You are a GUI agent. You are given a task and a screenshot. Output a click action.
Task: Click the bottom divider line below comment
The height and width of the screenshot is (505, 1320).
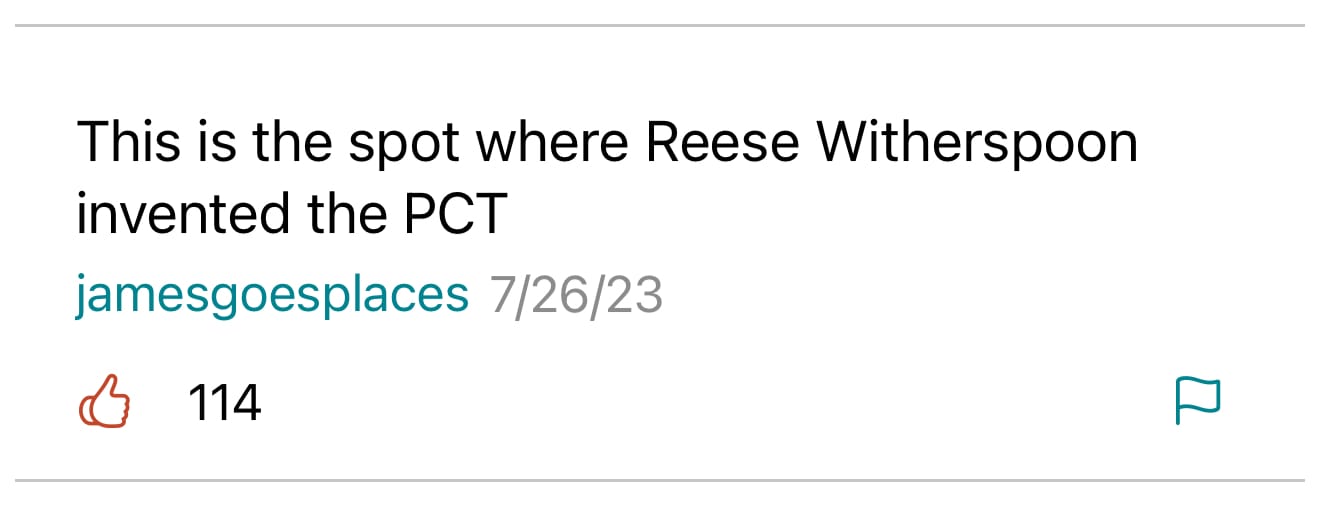coord(660,481)
